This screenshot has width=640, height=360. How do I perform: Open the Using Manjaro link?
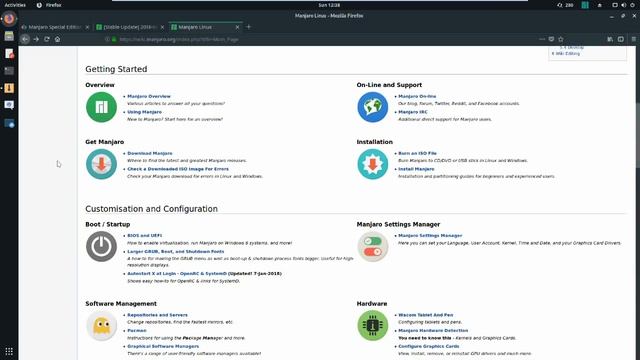(x=144, y=112)
